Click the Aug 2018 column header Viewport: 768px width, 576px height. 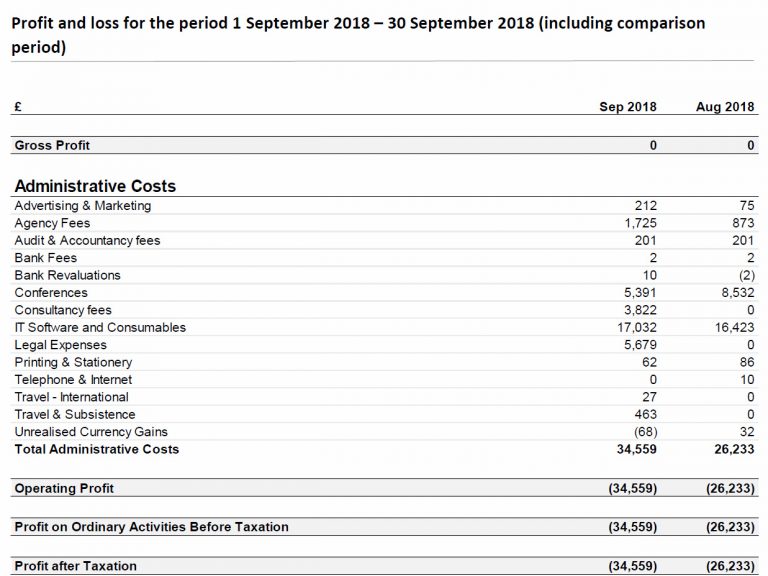pos(725,107)
